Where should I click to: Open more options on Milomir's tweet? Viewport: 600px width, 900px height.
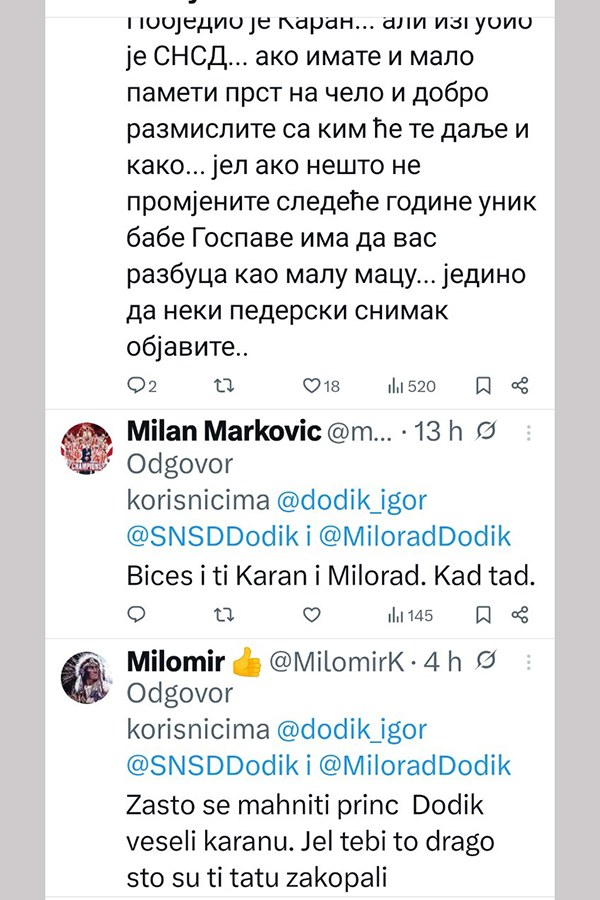(x=529, y=661)
